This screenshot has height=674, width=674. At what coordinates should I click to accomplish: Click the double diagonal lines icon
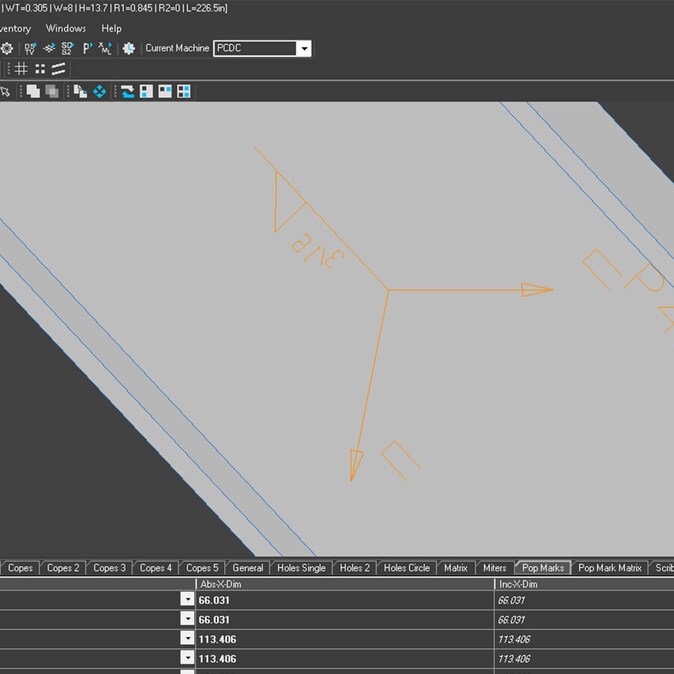click(x=58, y=69)
